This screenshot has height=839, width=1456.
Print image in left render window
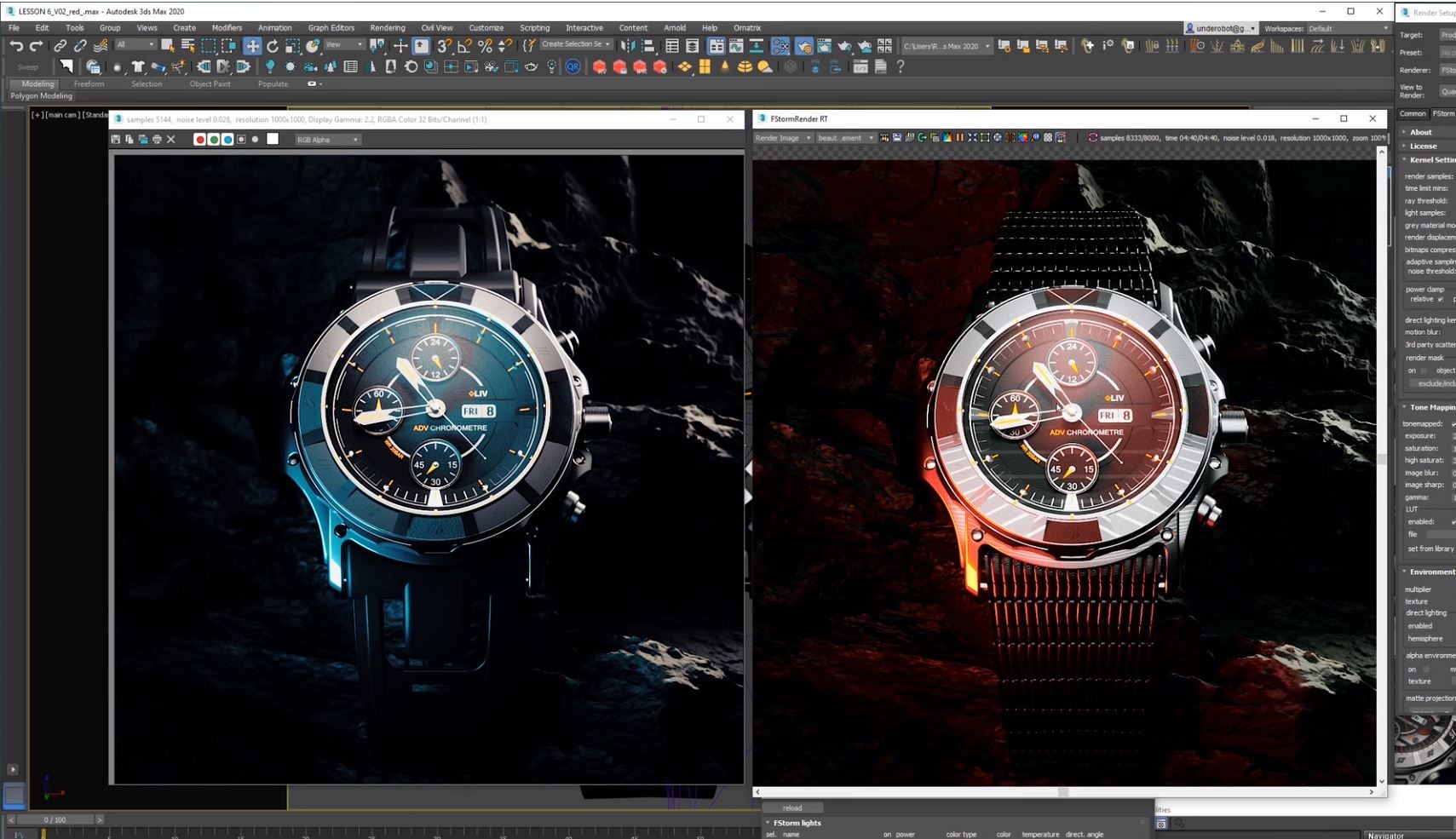point(157,140)
